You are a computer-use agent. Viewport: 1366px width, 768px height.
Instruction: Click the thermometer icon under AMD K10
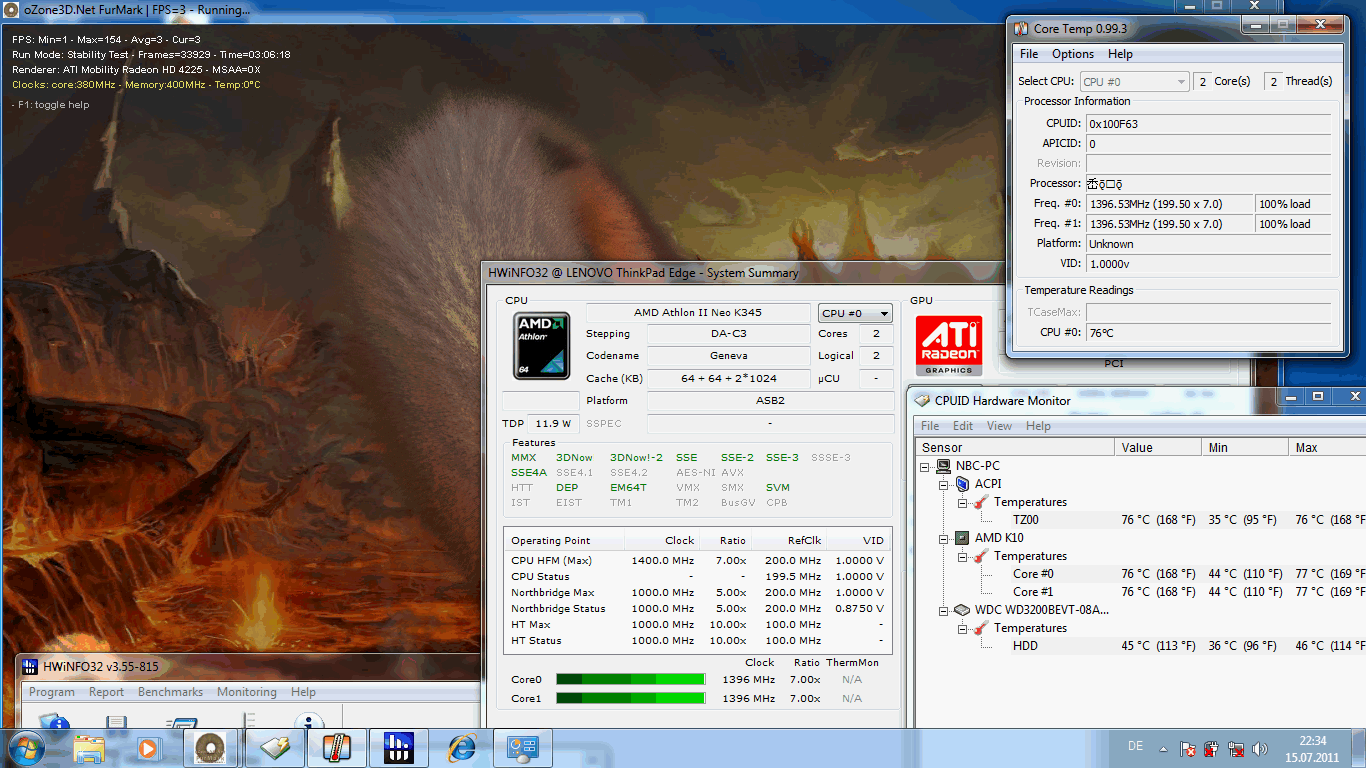coord(981,556)
